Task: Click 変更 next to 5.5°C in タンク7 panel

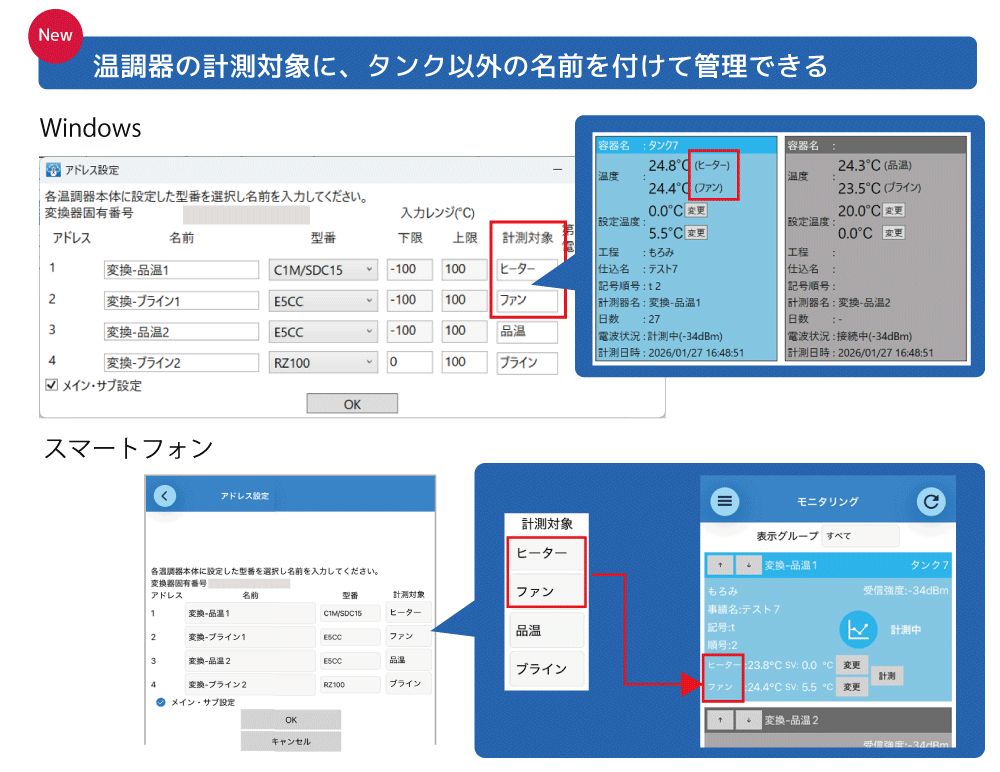Action: pos(696,232)
